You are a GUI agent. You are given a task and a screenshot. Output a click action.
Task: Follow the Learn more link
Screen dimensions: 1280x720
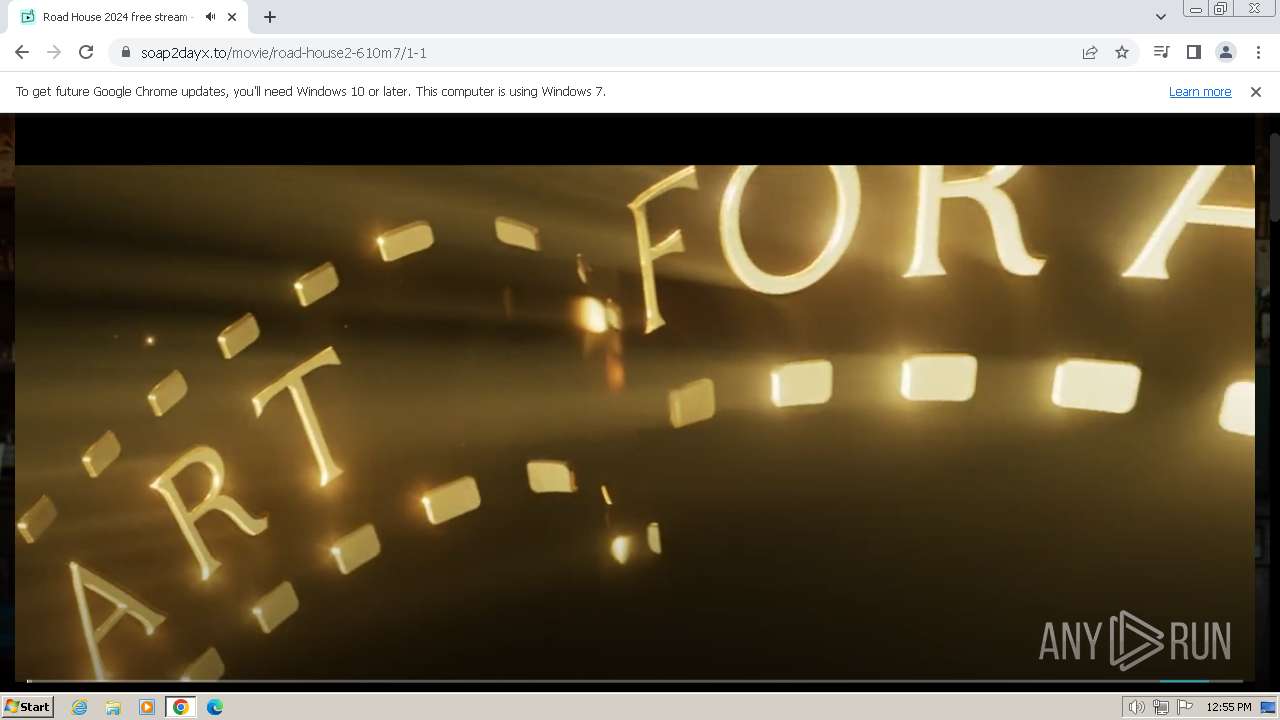click(1200, 91)
